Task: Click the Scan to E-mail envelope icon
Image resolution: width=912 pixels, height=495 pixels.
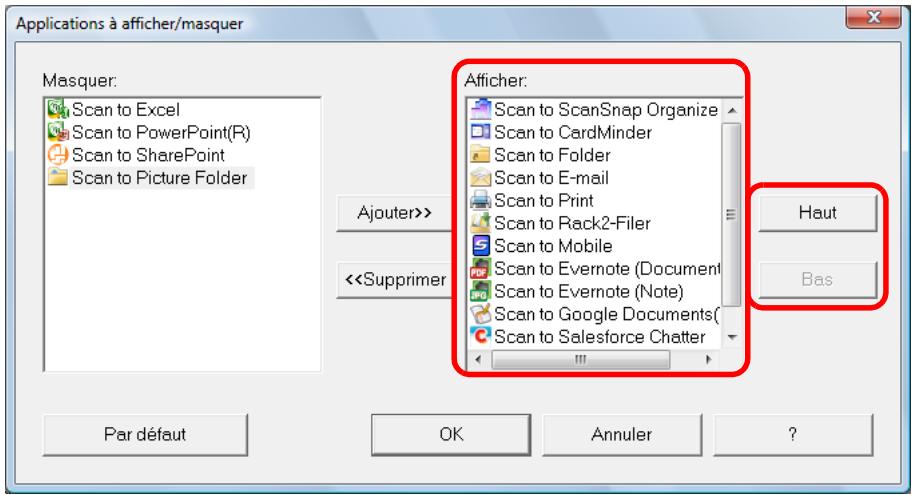Action: (480, 177)
